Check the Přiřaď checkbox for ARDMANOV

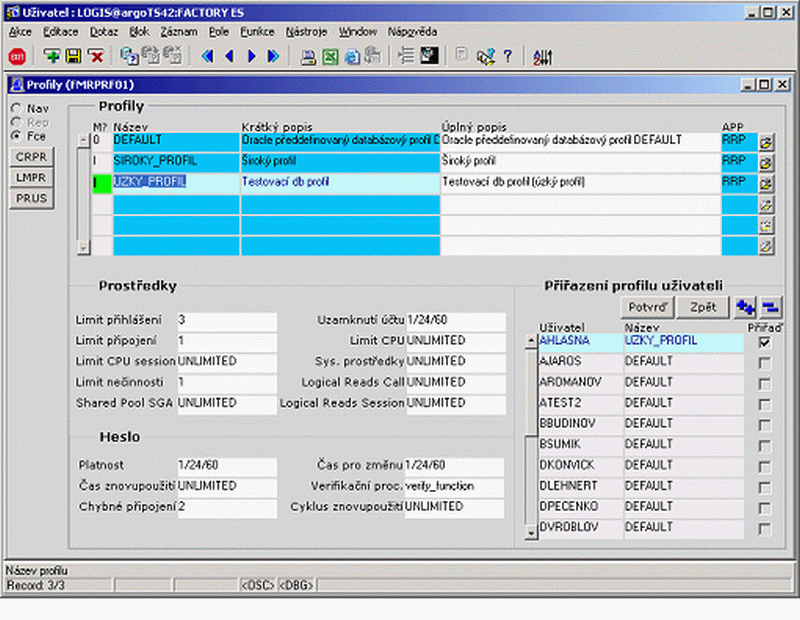[x=764, y=384]
